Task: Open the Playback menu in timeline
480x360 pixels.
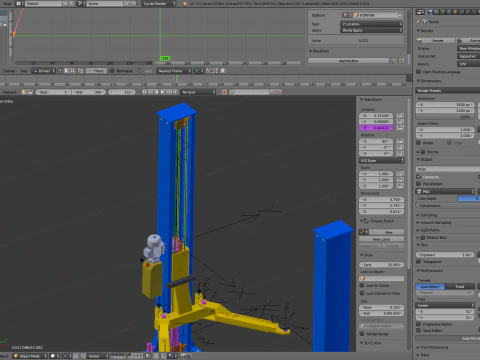Action: click(10, 92)
